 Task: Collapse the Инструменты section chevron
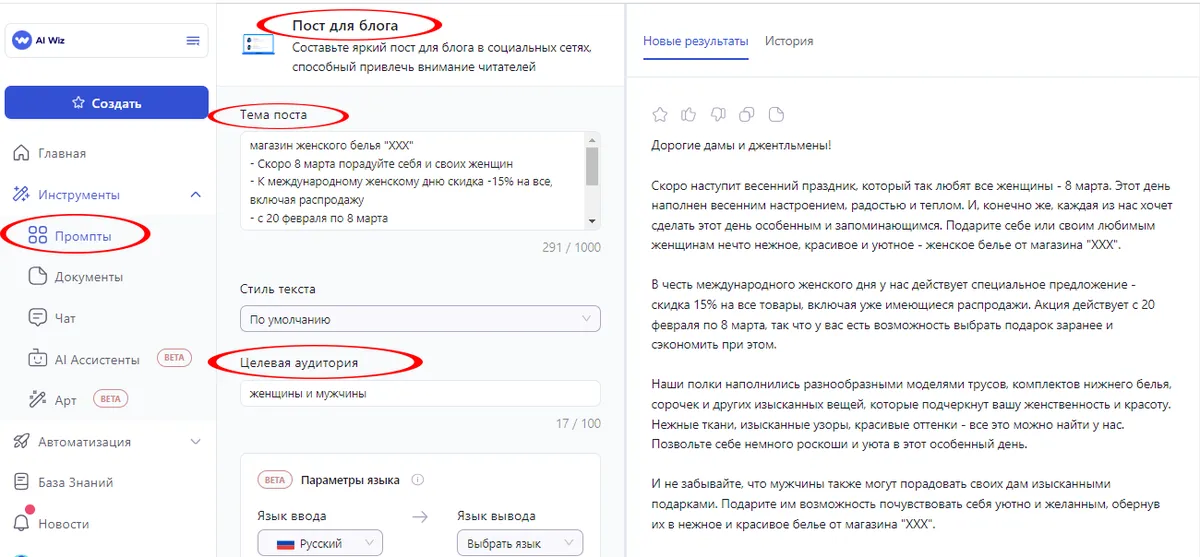click(x=195, y=195)
